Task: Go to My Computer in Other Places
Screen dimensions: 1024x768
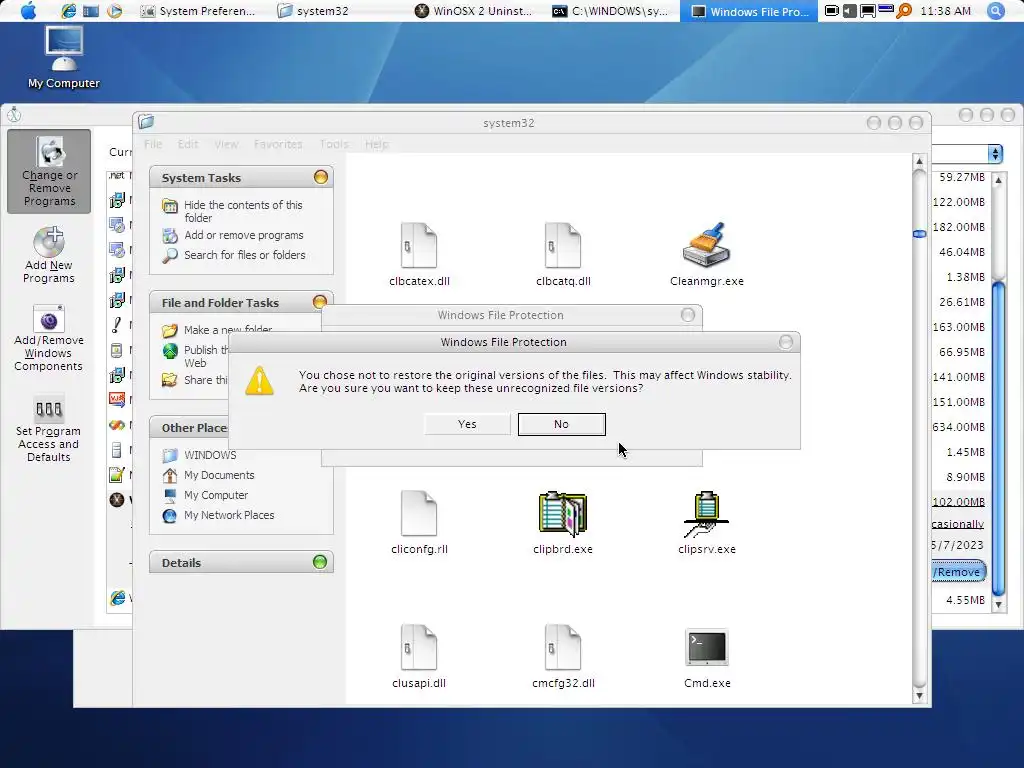Action: point(216,495)
